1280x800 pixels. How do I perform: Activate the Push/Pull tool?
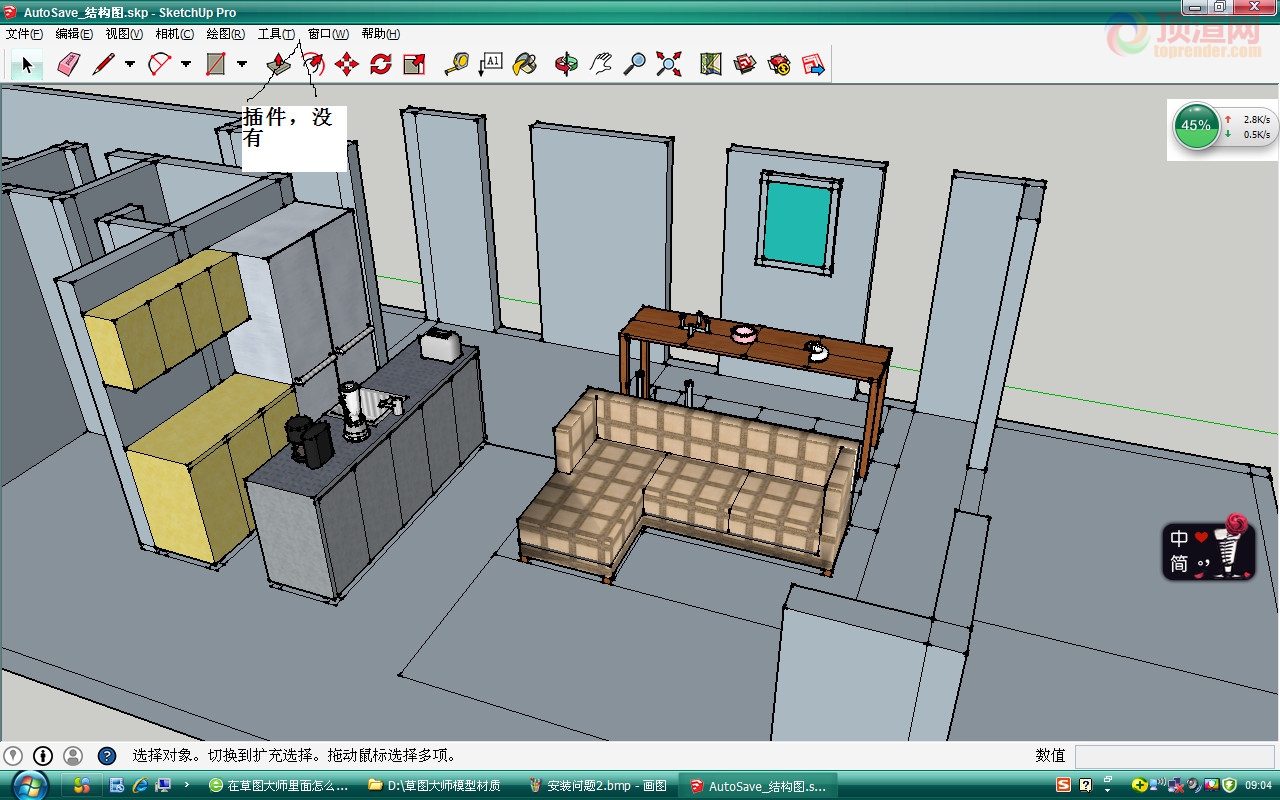(279, 65)
